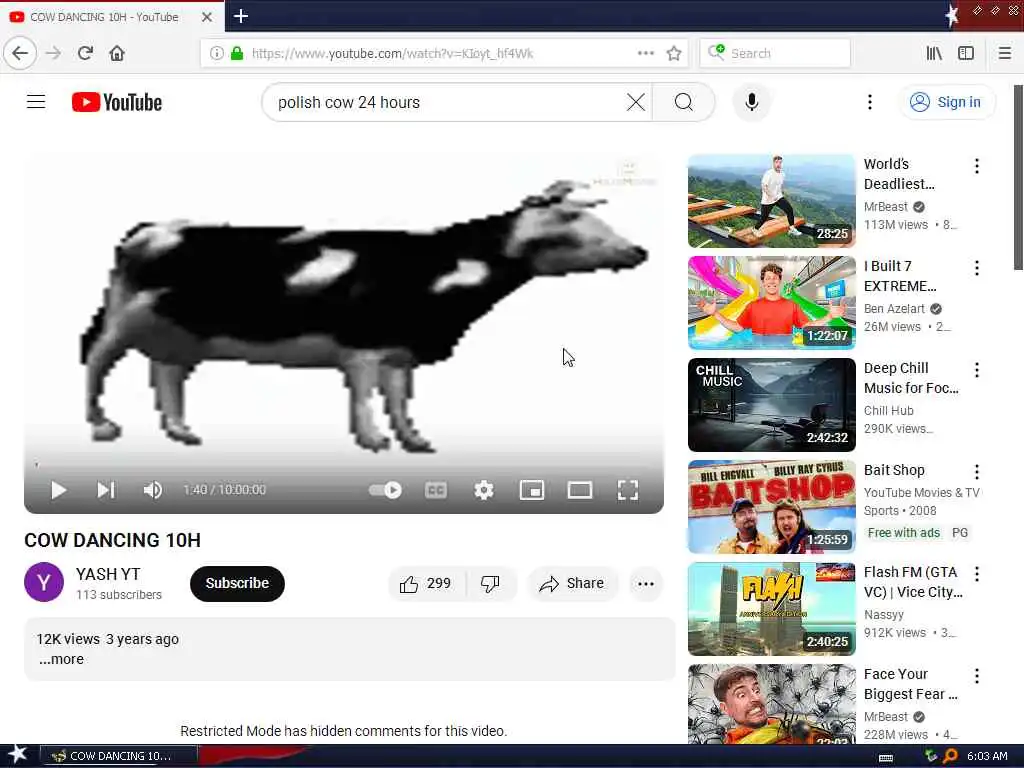Screen dimensions: 1024x768
Task: Open the World's Deadliest video thumbnail
Action: [x=771, y=201]
